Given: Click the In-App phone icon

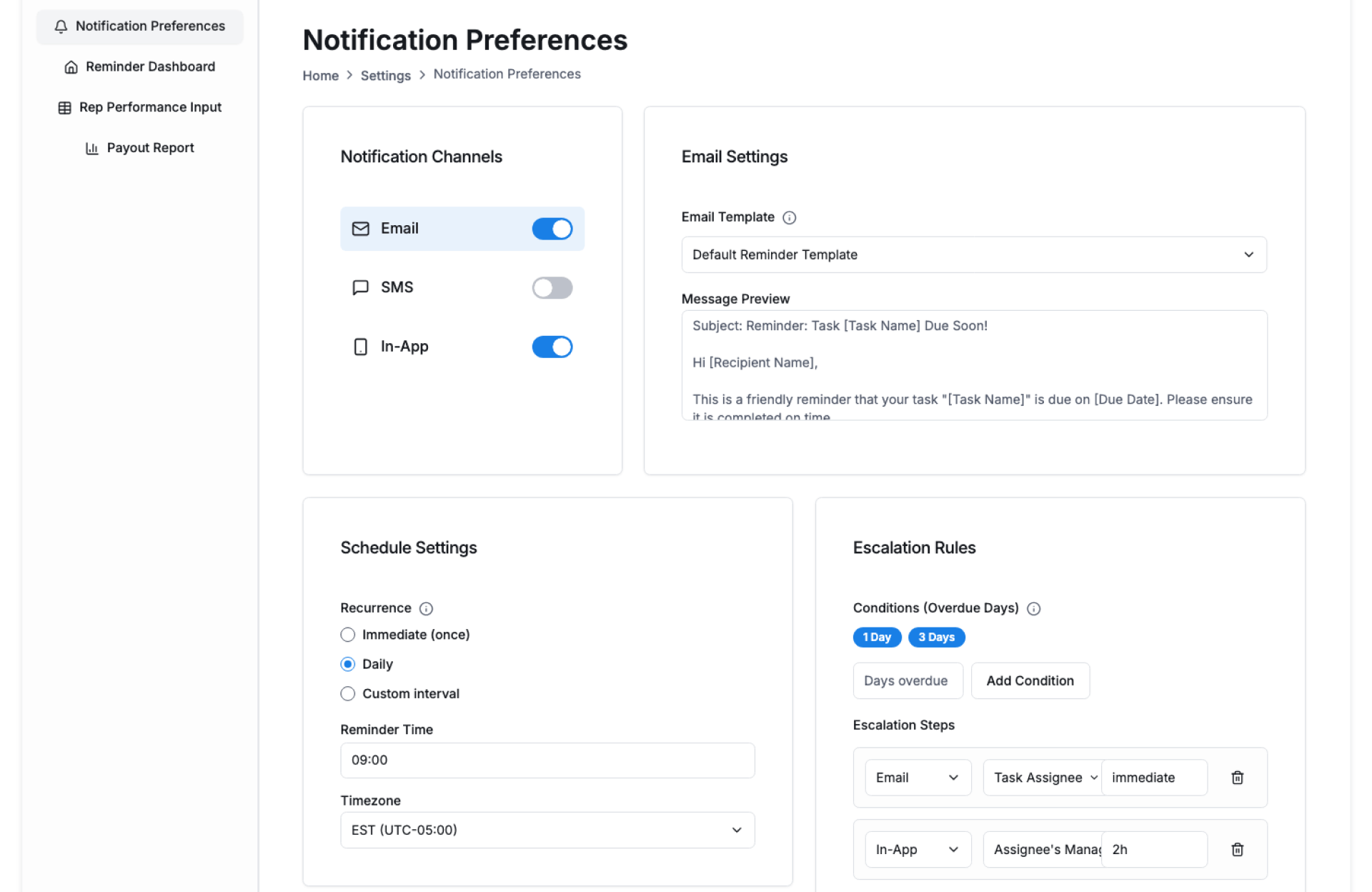Looking at the screenshot, I should tap(361, 347).
